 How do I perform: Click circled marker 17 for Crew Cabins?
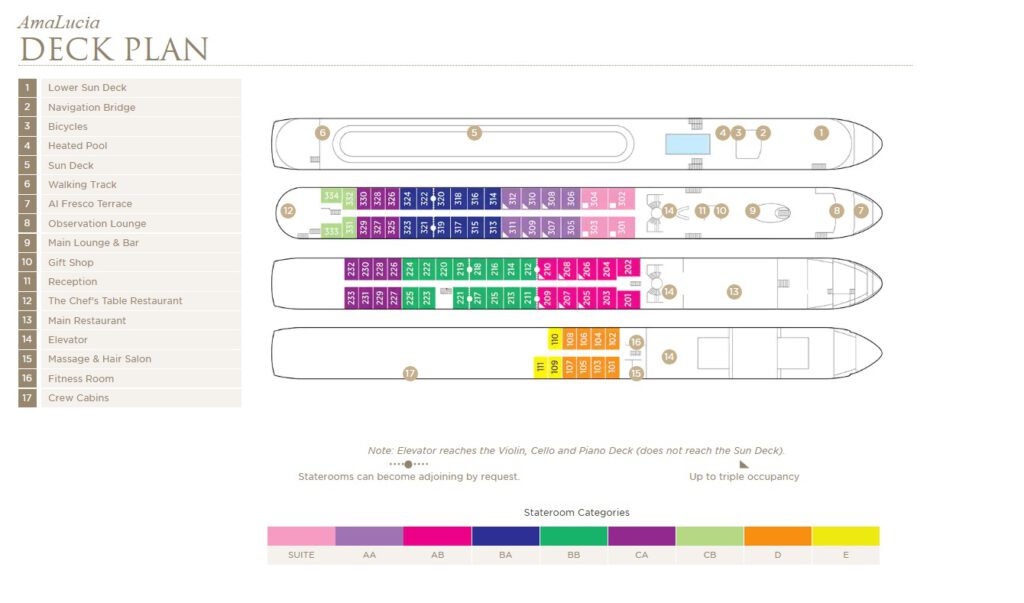click(x=409, y=373)
